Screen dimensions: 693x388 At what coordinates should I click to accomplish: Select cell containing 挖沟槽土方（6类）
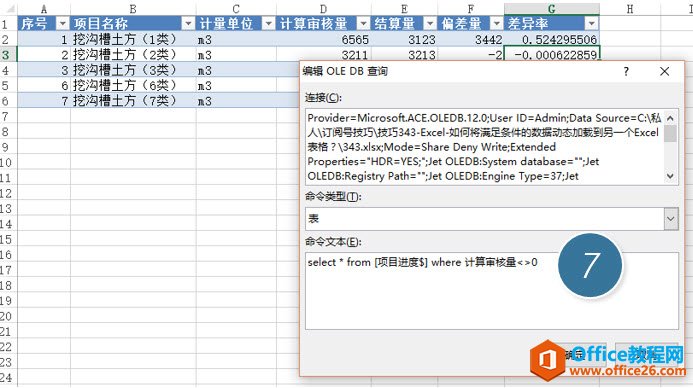click(x=133, y=85)
